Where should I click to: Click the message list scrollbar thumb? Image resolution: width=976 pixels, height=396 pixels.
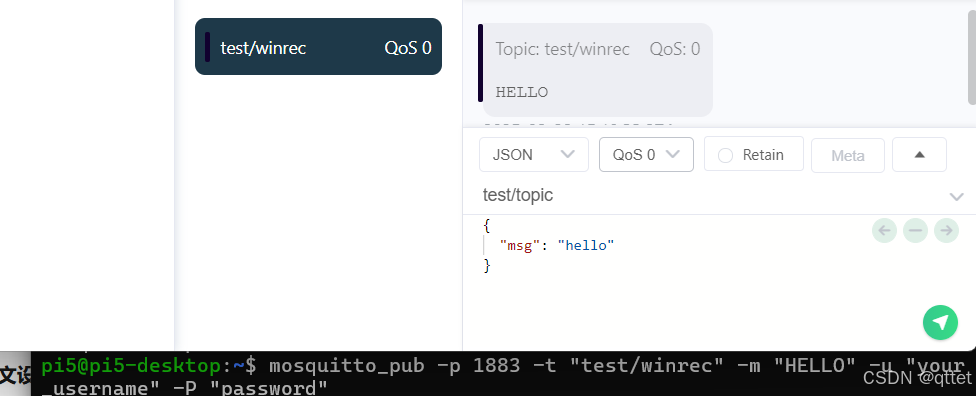click(x=972, y=59)
